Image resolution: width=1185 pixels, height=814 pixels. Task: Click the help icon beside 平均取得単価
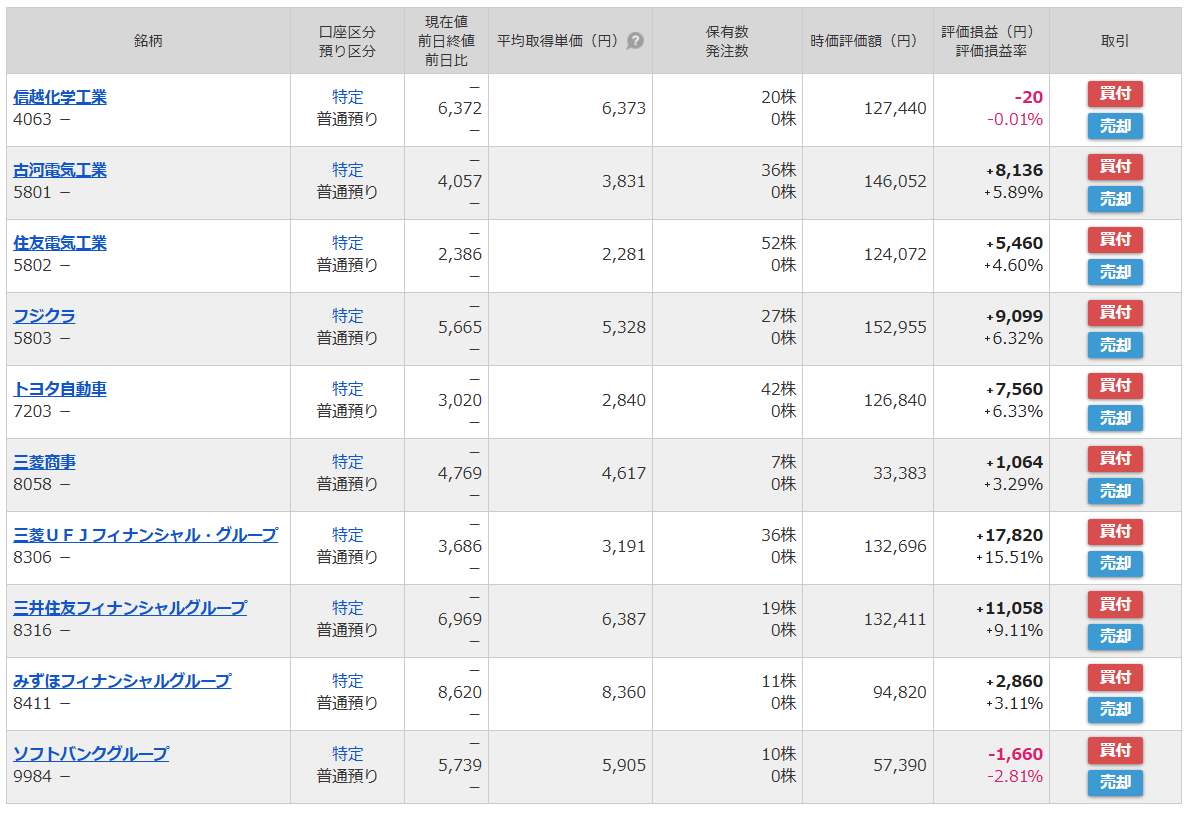pyautogui.click(x=636, y=41)
